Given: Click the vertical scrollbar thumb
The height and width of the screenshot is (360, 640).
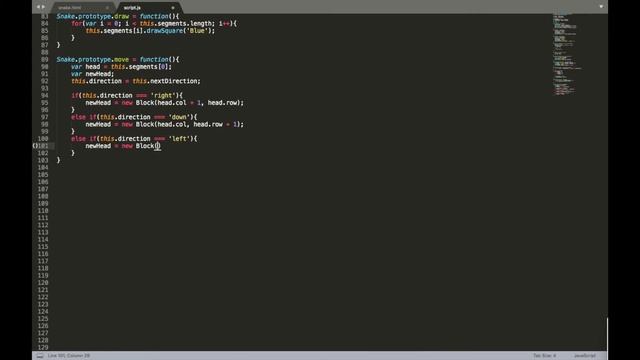Looking at the screenshot, I should click(607, 335).
